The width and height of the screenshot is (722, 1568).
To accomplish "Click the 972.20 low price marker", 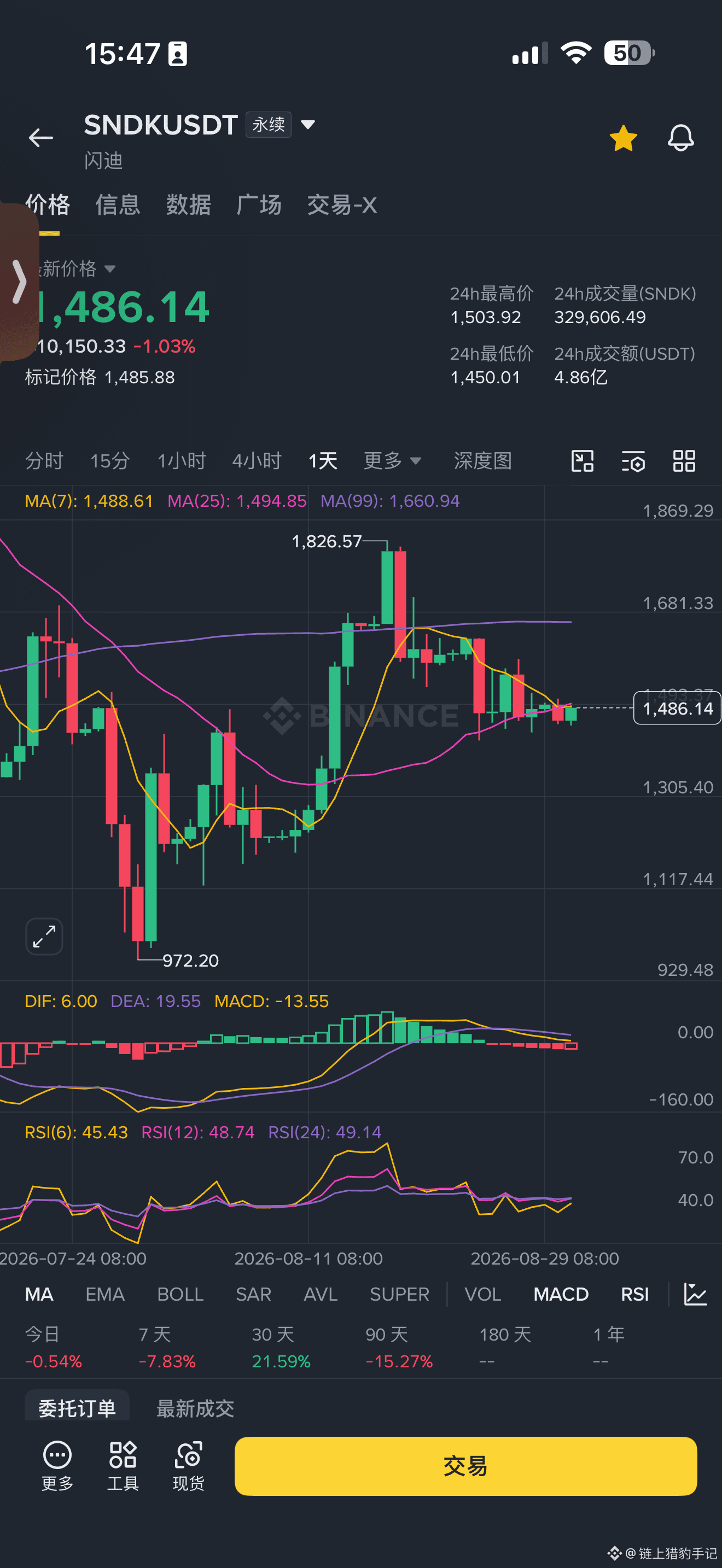I will coord(190,961).
